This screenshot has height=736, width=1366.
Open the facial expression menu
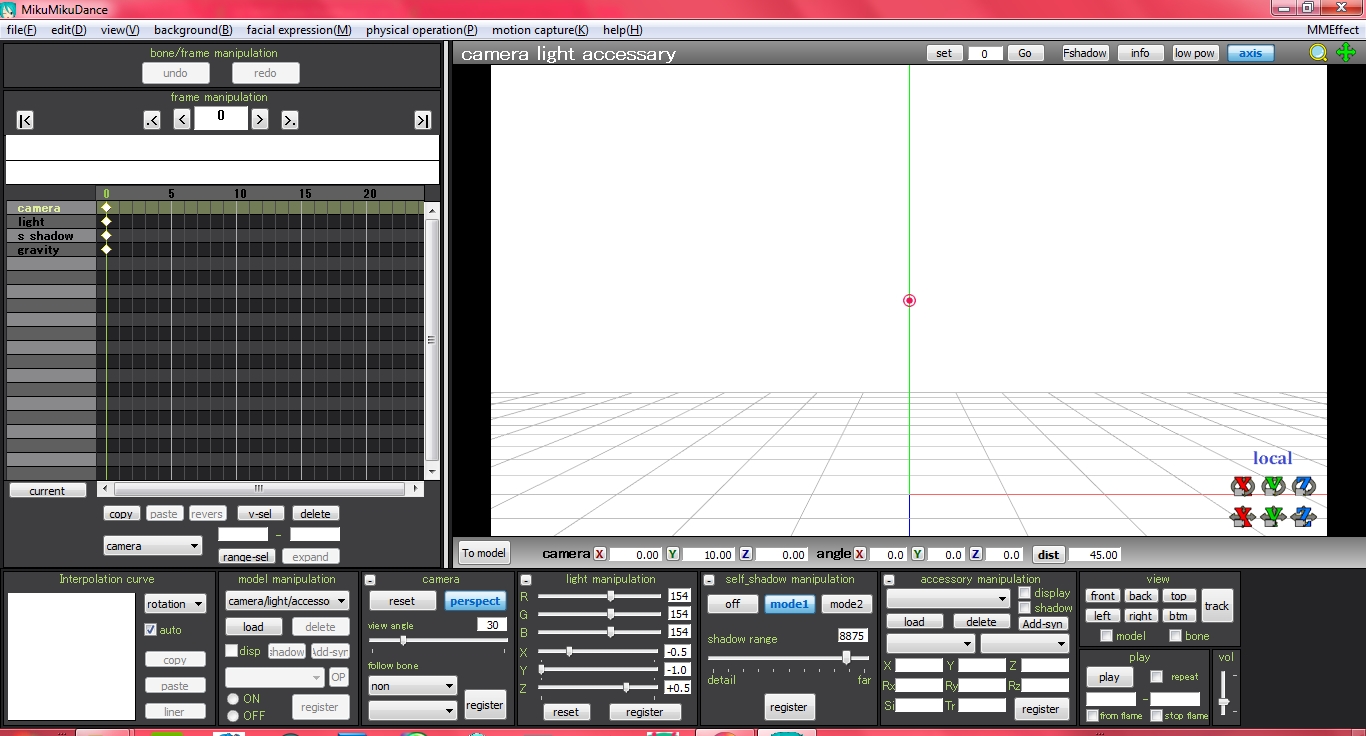click(299, 30)
